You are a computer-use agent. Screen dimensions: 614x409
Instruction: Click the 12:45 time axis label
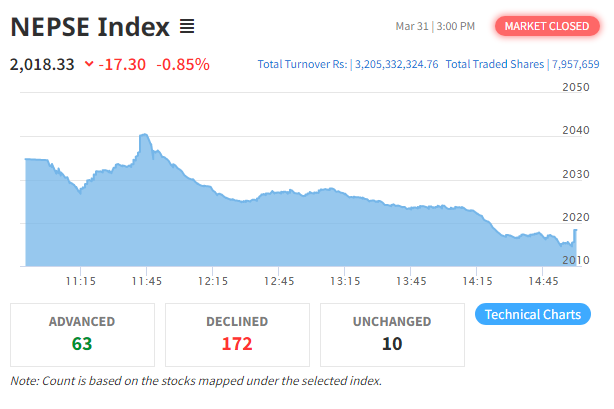point(278,281)
